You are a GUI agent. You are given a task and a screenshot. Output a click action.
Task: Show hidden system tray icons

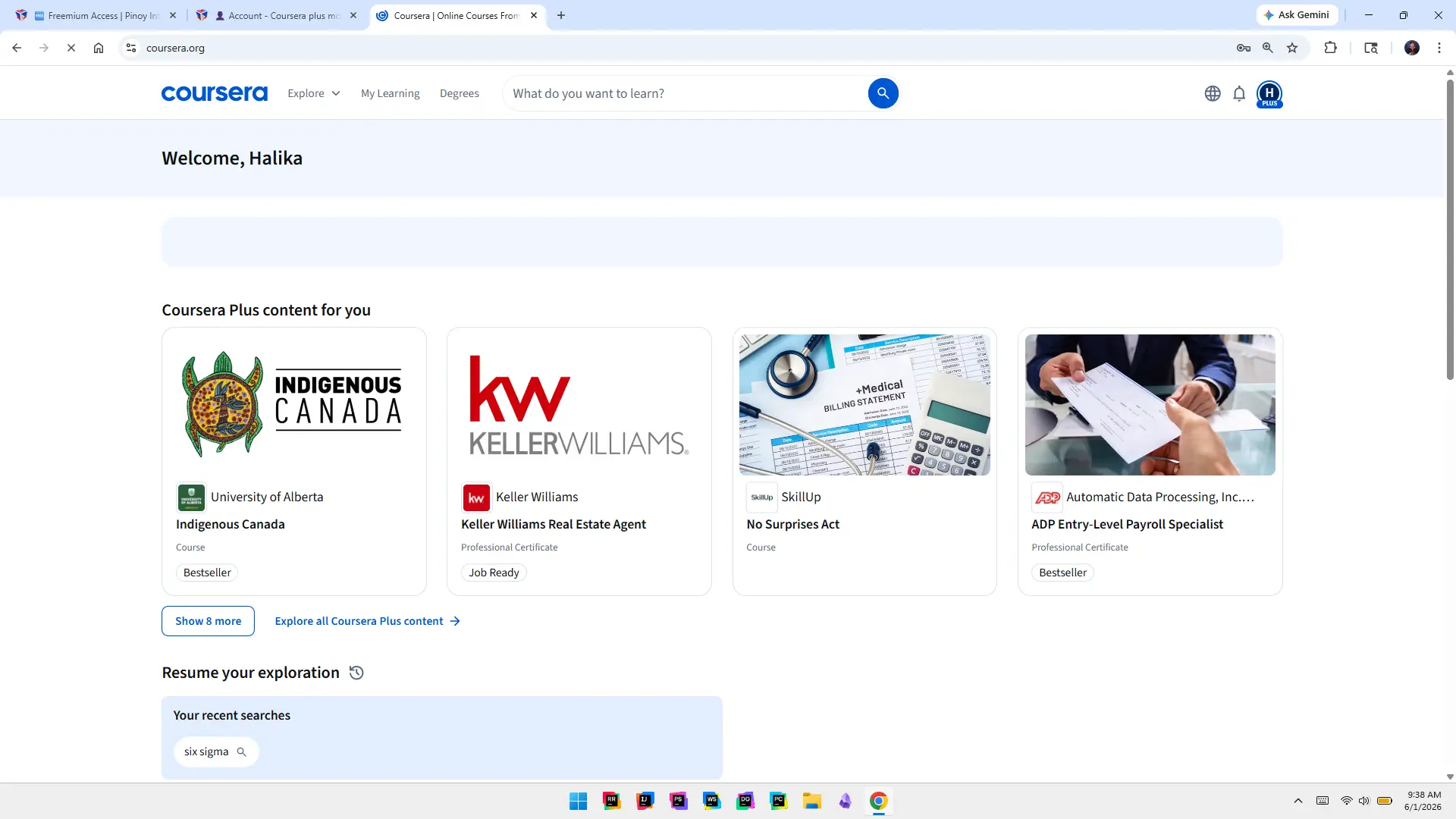pos(1298,801)
